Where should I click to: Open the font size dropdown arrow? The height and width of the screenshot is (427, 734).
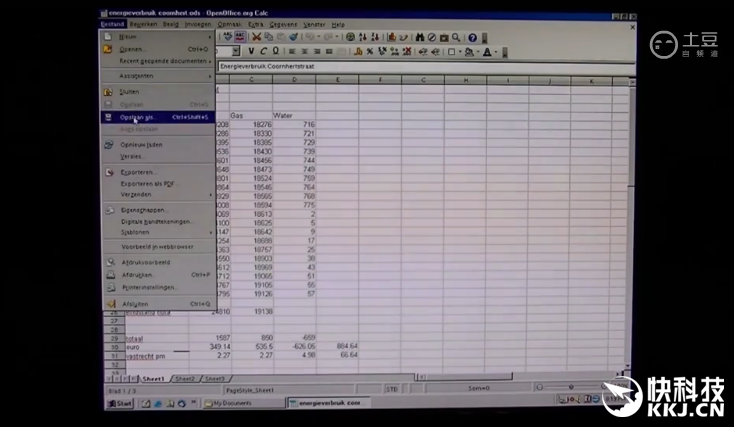pos(235,51)
